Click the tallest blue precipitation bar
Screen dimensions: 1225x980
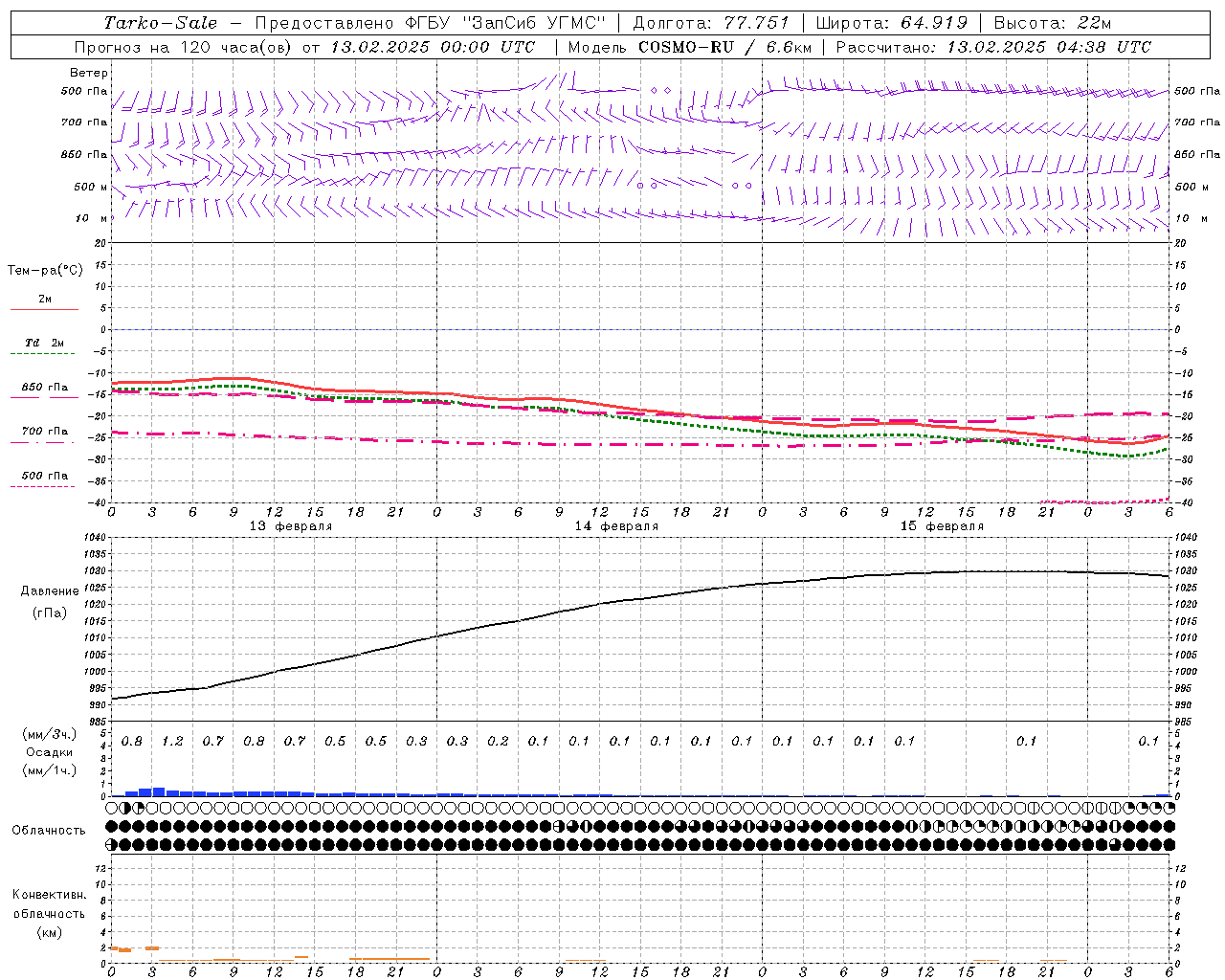coord(159,791)
